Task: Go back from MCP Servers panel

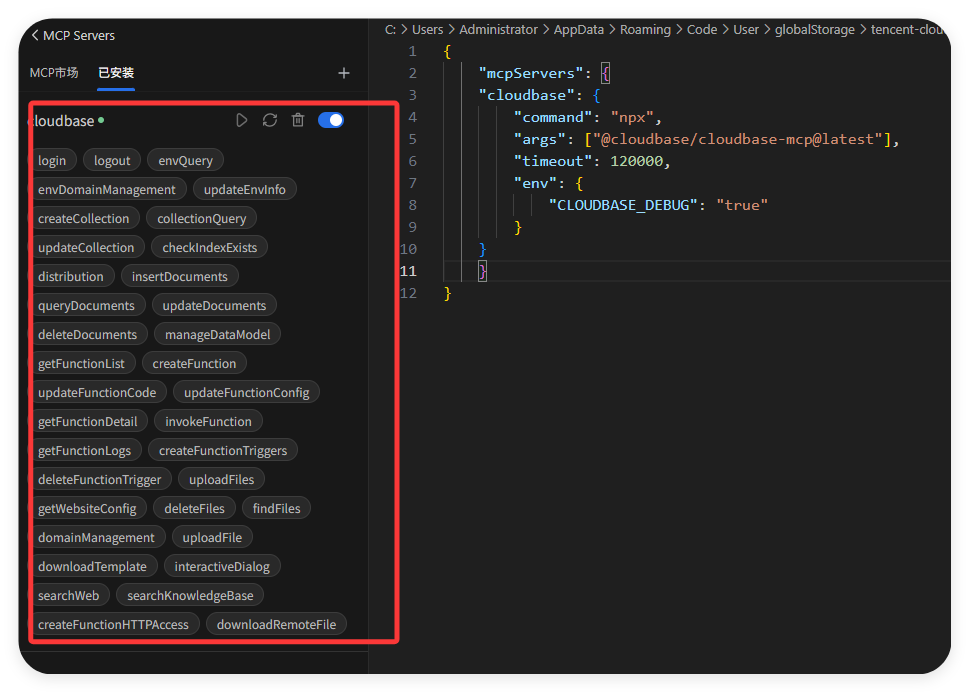Action: 35,35
